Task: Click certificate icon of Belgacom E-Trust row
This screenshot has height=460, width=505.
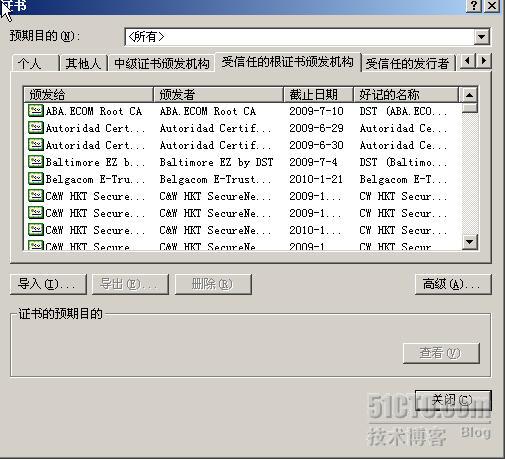Action: click(35, 179)
